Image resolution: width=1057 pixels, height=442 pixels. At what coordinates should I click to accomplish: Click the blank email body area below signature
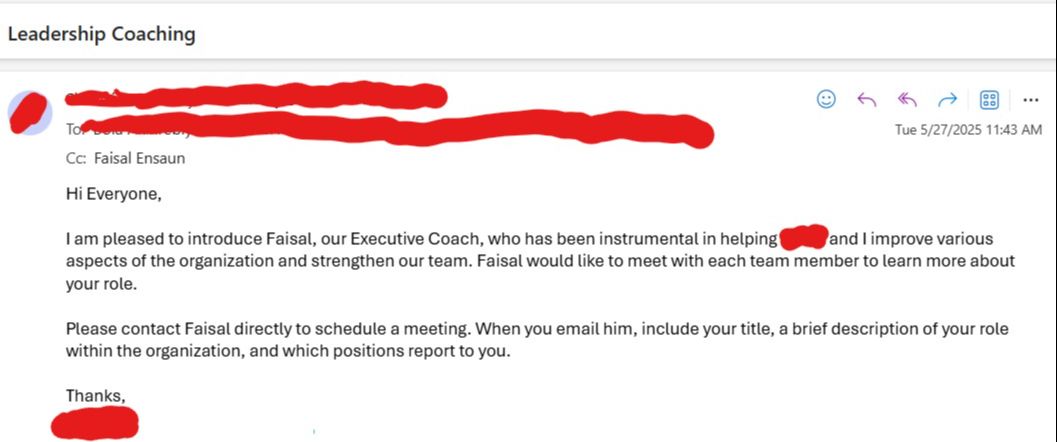click(x=600, y=420)
